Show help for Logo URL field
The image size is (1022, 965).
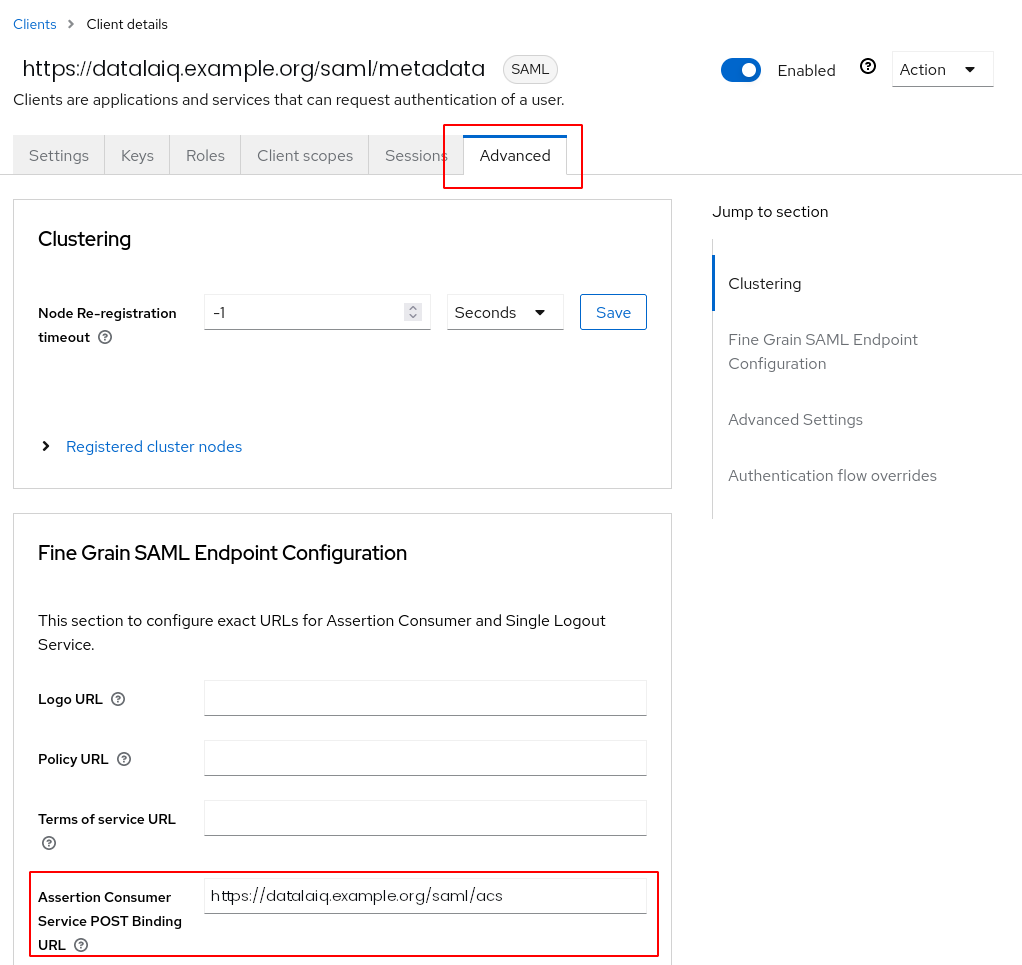point(118,699)
